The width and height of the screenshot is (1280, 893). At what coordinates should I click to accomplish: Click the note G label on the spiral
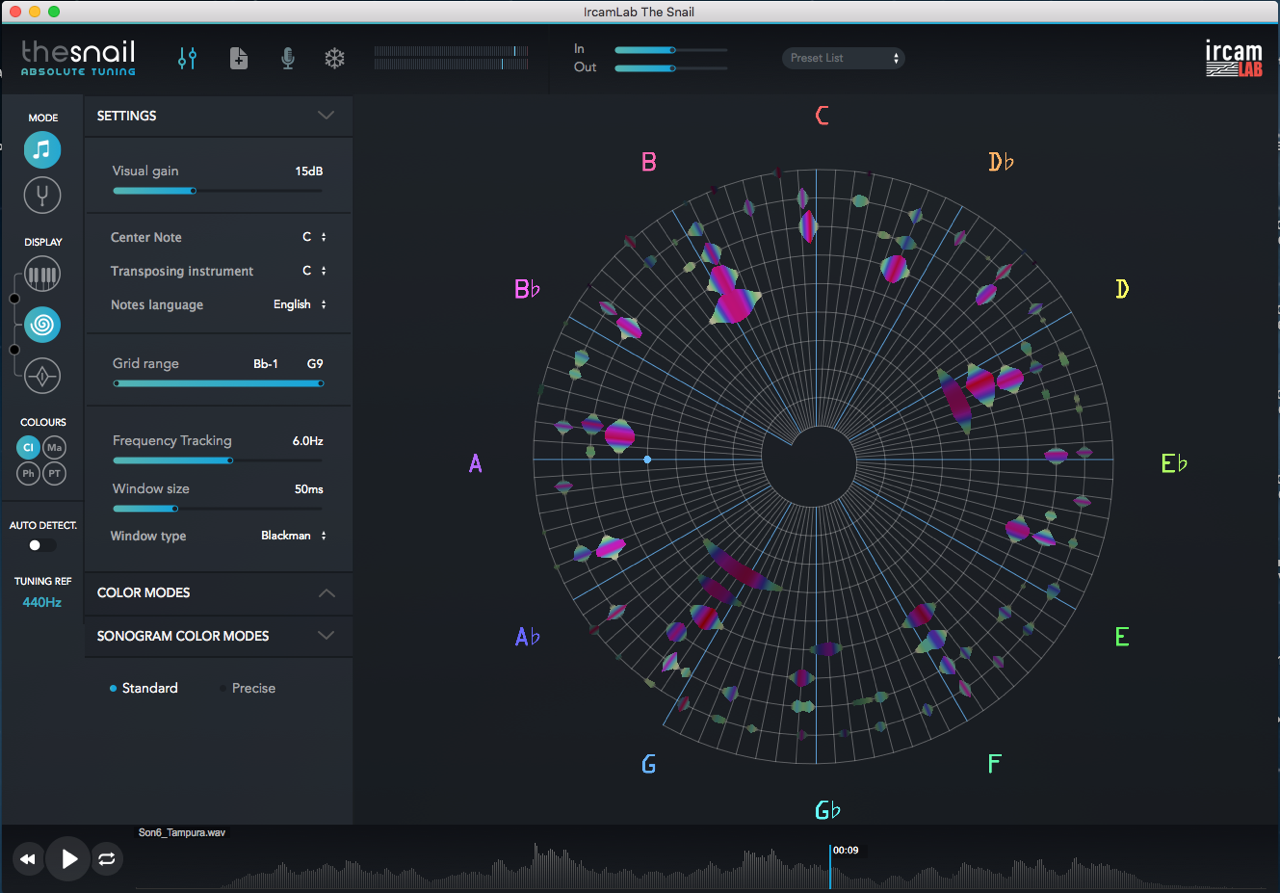coord(648,765)
